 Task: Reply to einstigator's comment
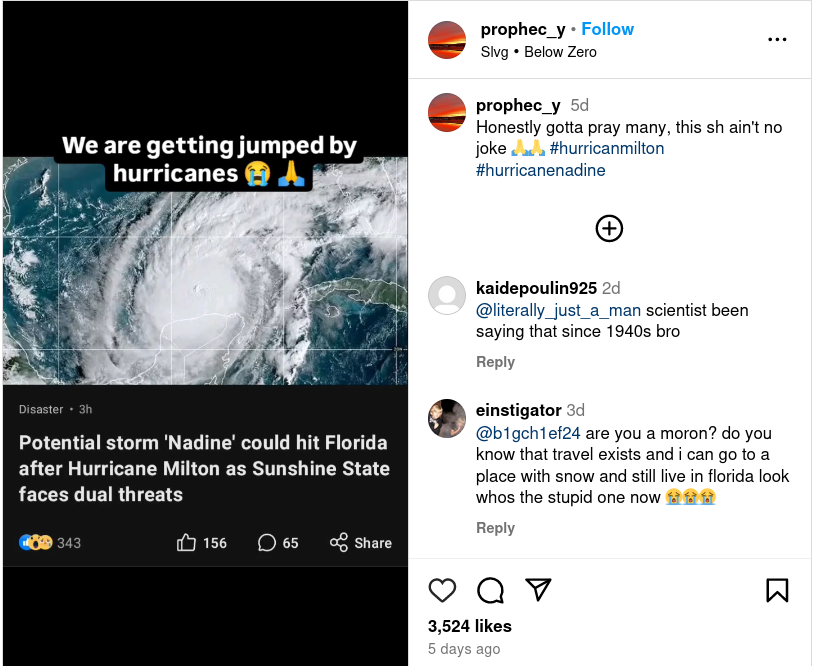click(x=495, y=528)
